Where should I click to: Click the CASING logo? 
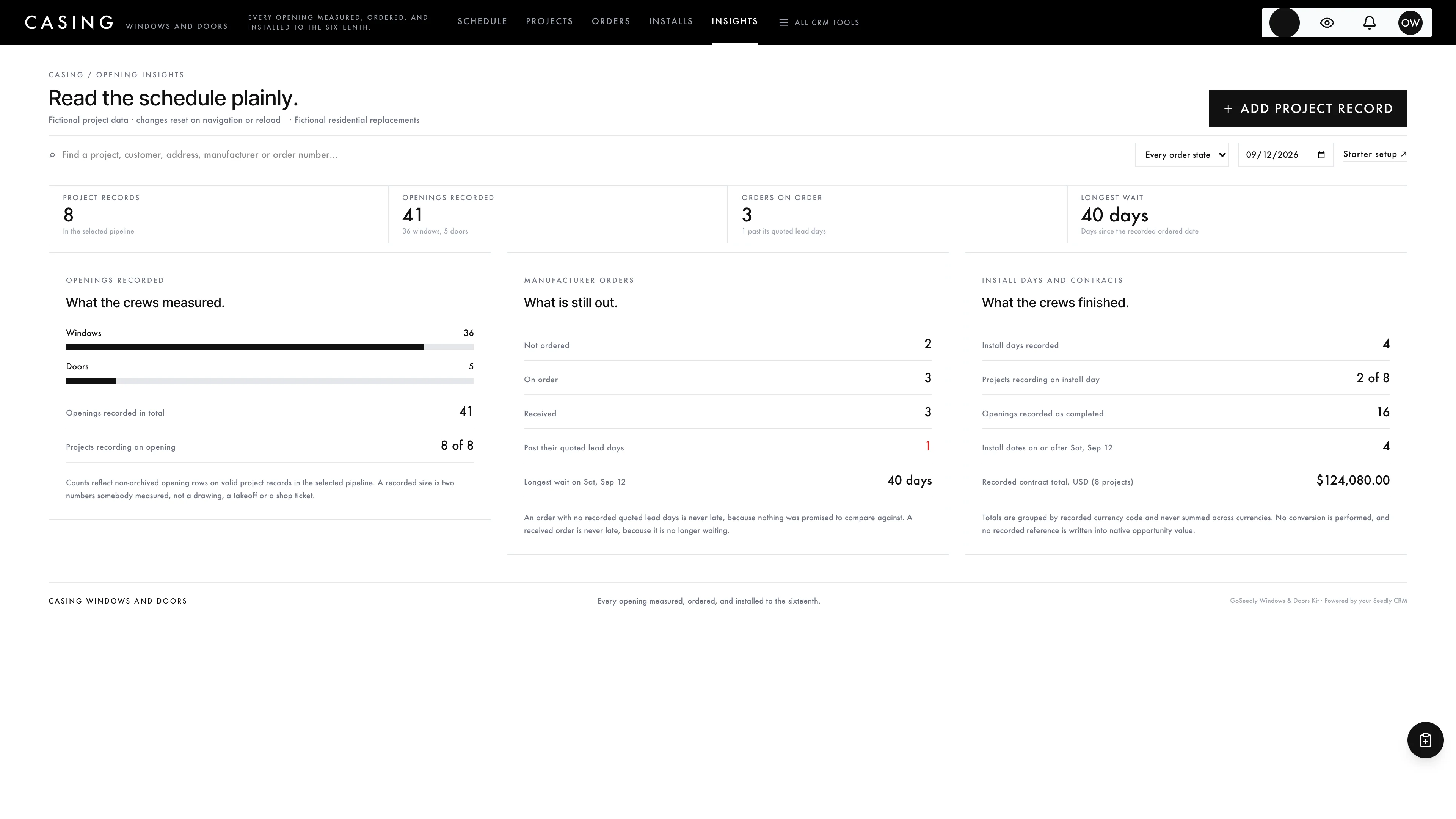pos(69,23)
